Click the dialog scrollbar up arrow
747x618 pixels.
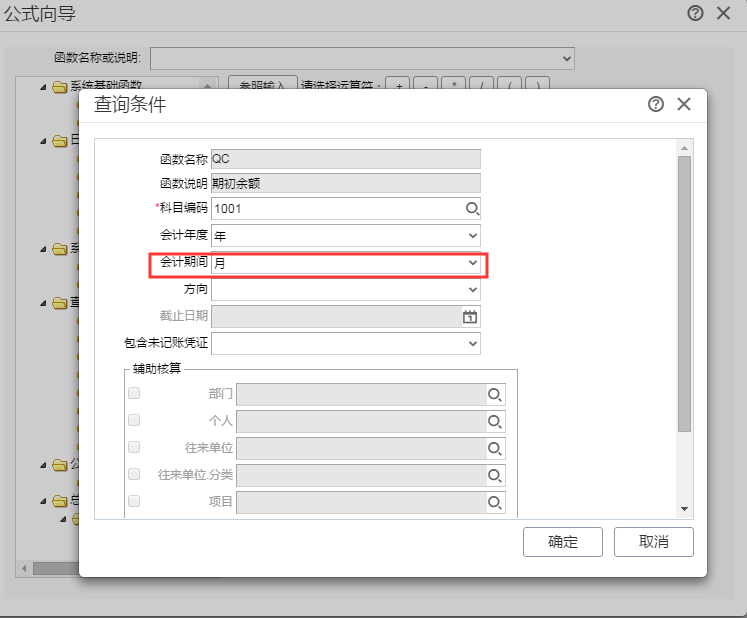(x=685, y=148)
